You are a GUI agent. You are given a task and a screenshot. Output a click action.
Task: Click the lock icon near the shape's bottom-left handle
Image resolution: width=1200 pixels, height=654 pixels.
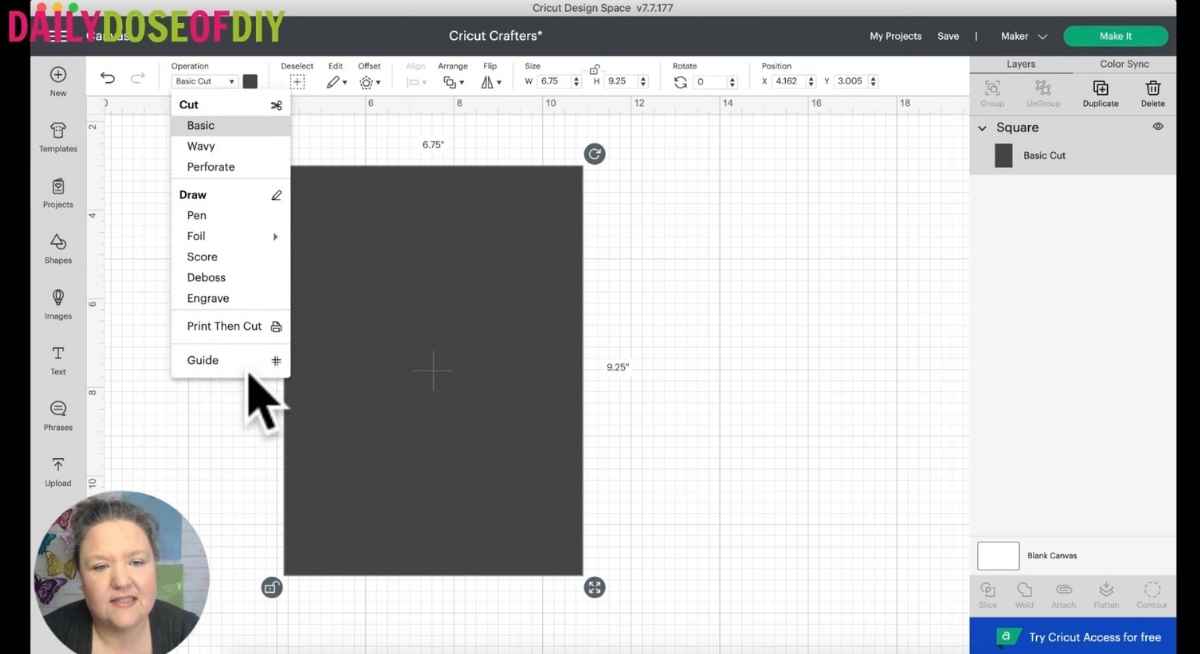[271, 587]
